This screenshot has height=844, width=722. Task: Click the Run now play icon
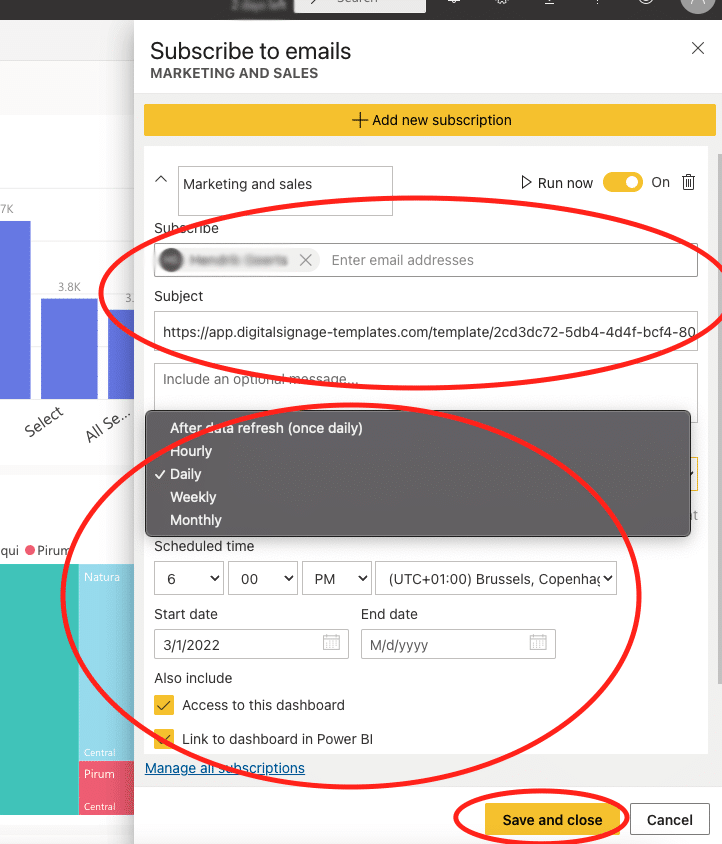tap(526, 182)
